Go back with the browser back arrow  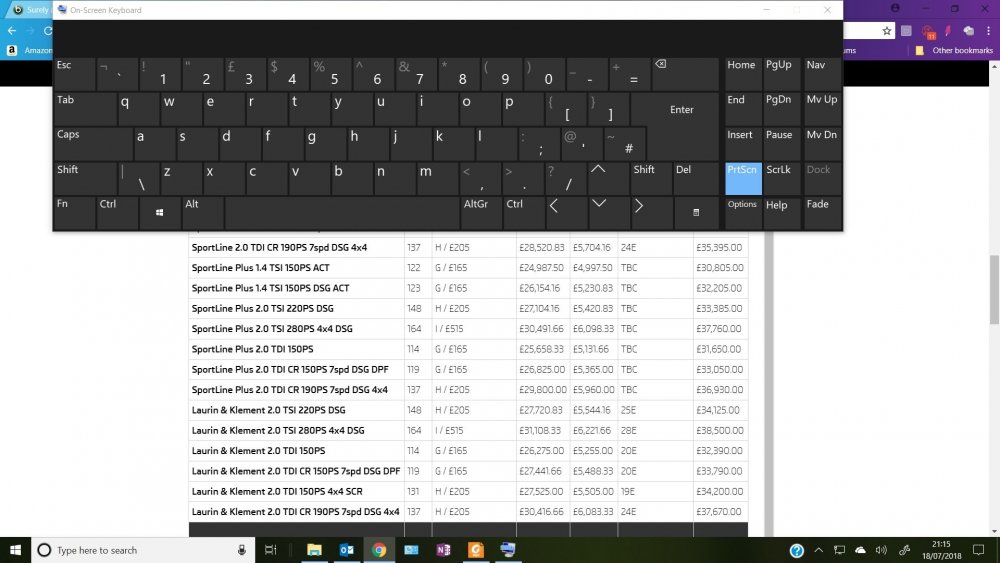pyautogui.click(x=11, y=31)
